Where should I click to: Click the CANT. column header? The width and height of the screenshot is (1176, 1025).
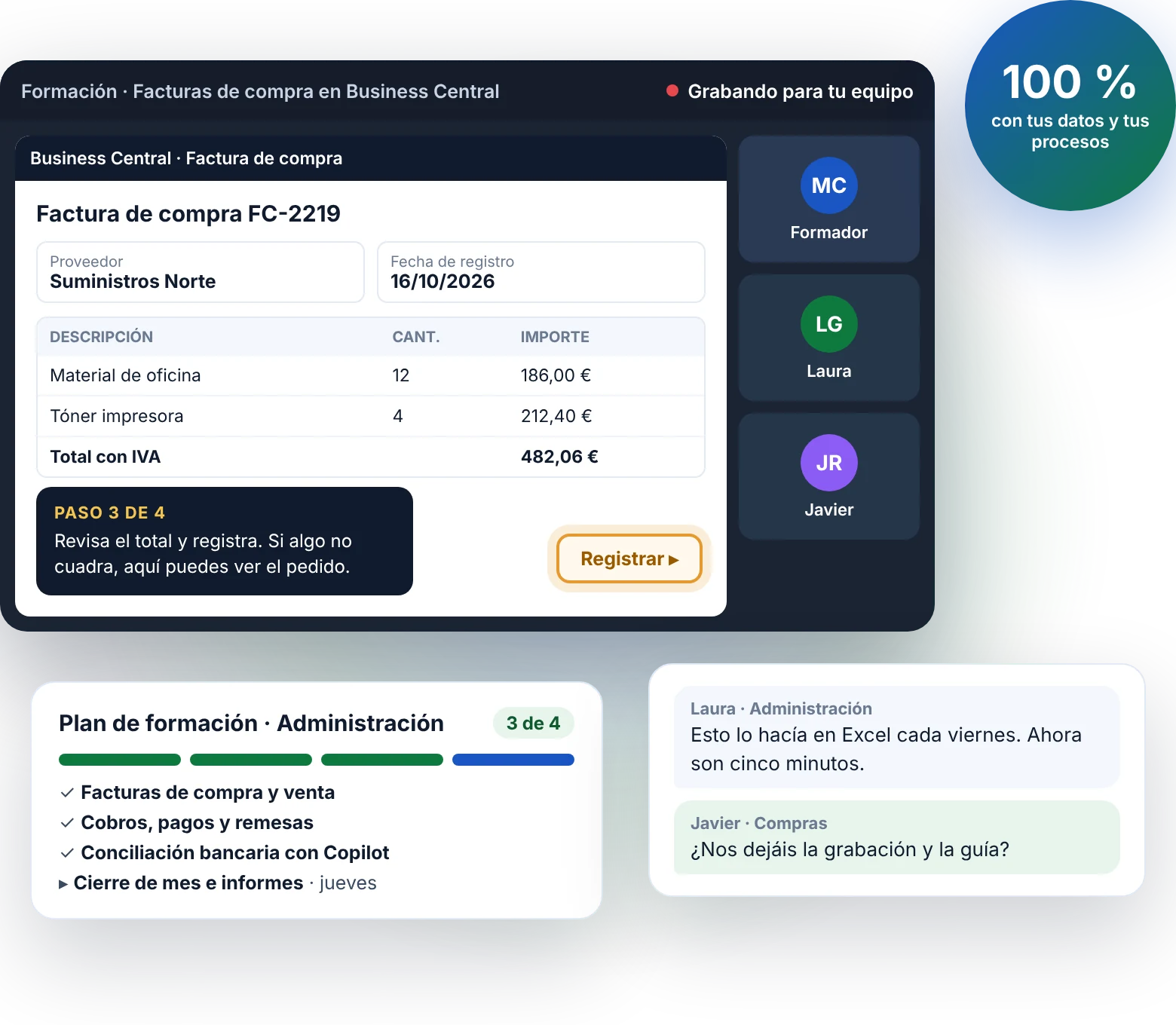point(416,337)
